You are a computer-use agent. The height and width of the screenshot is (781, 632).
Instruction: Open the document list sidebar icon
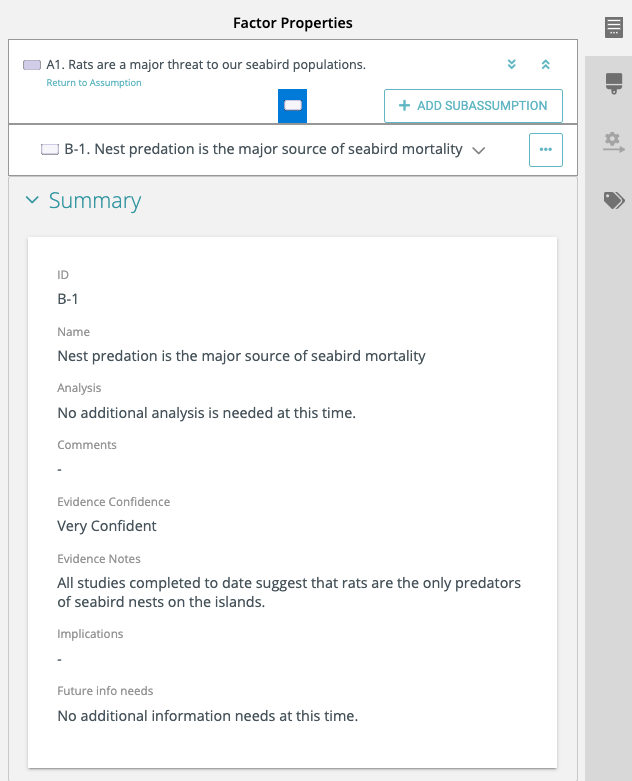pyautogui.click(x=614, y=27)
